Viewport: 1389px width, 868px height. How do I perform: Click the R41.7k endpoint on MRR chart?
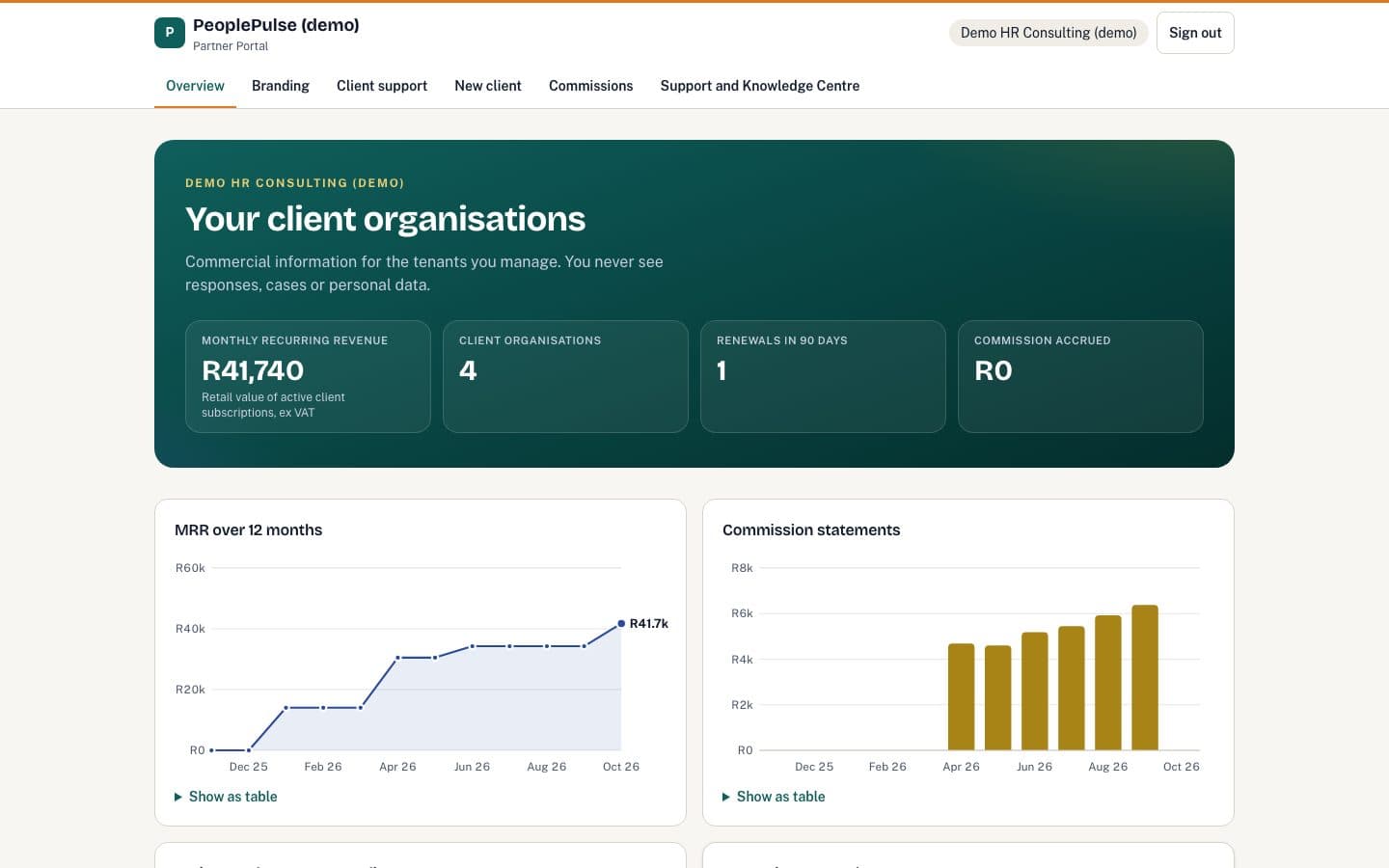(621, 623)
